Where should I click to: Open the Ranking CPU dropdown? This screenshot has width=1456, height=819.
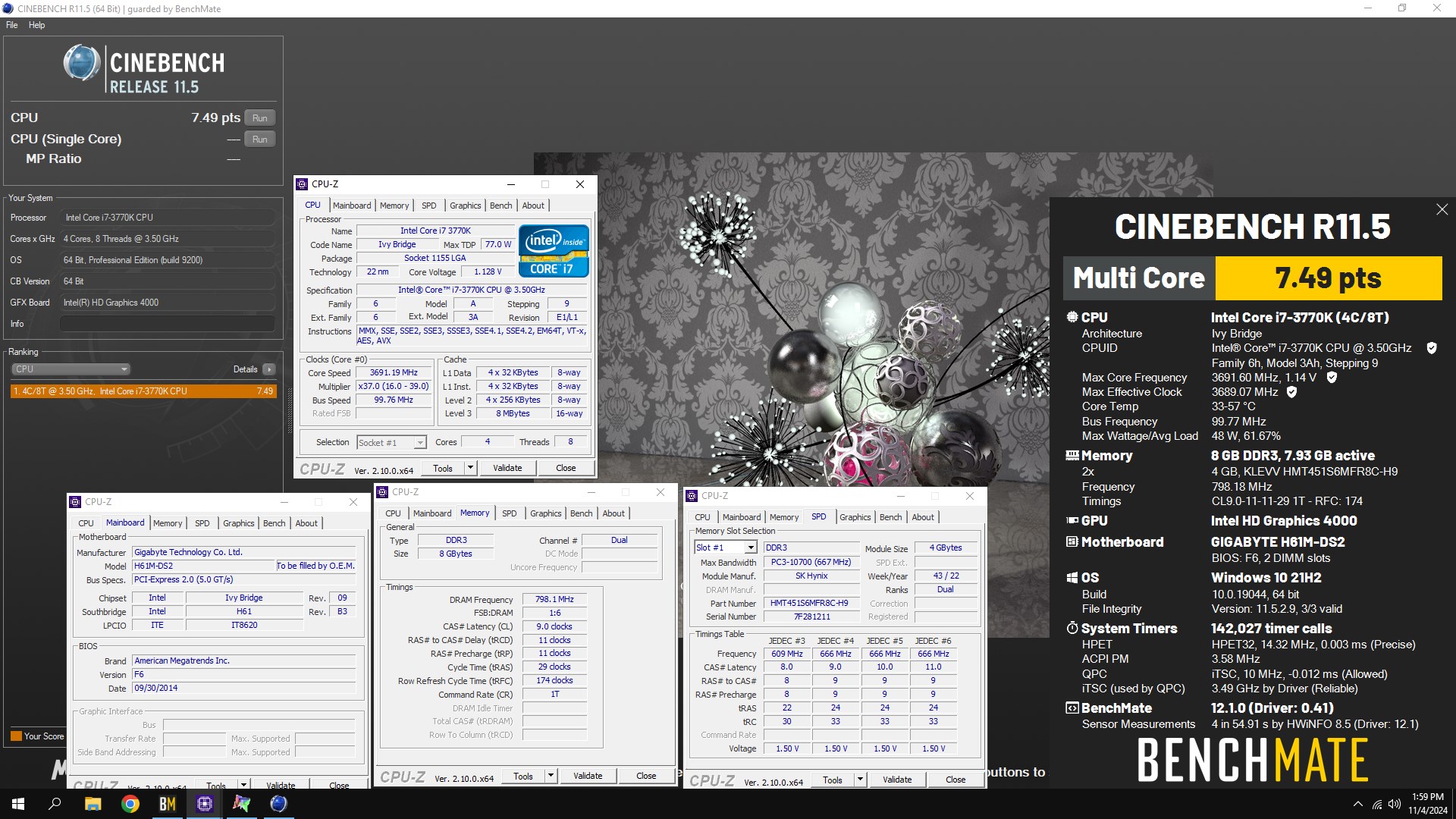71,369
